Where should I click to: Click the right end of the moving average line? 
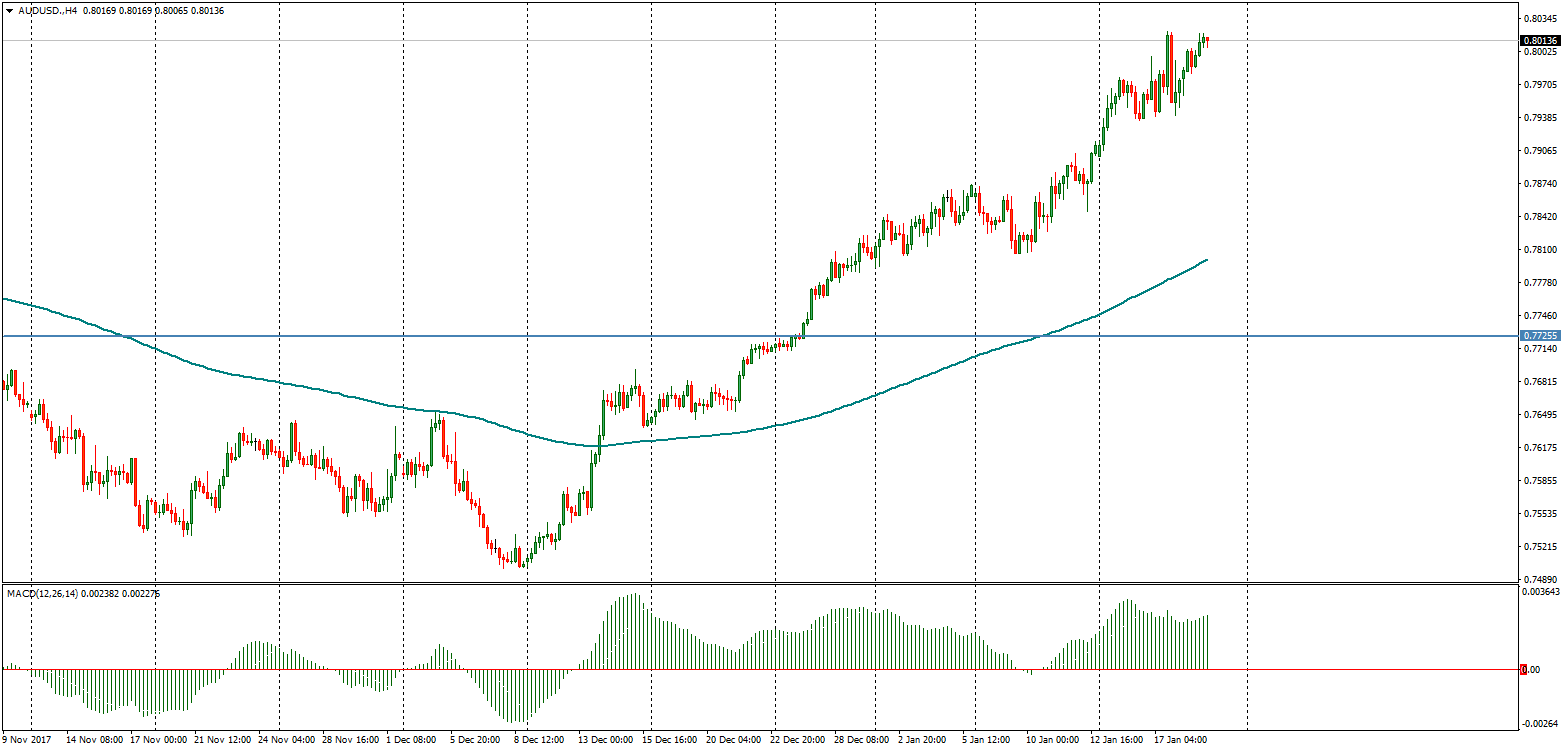click(1206, 260)
